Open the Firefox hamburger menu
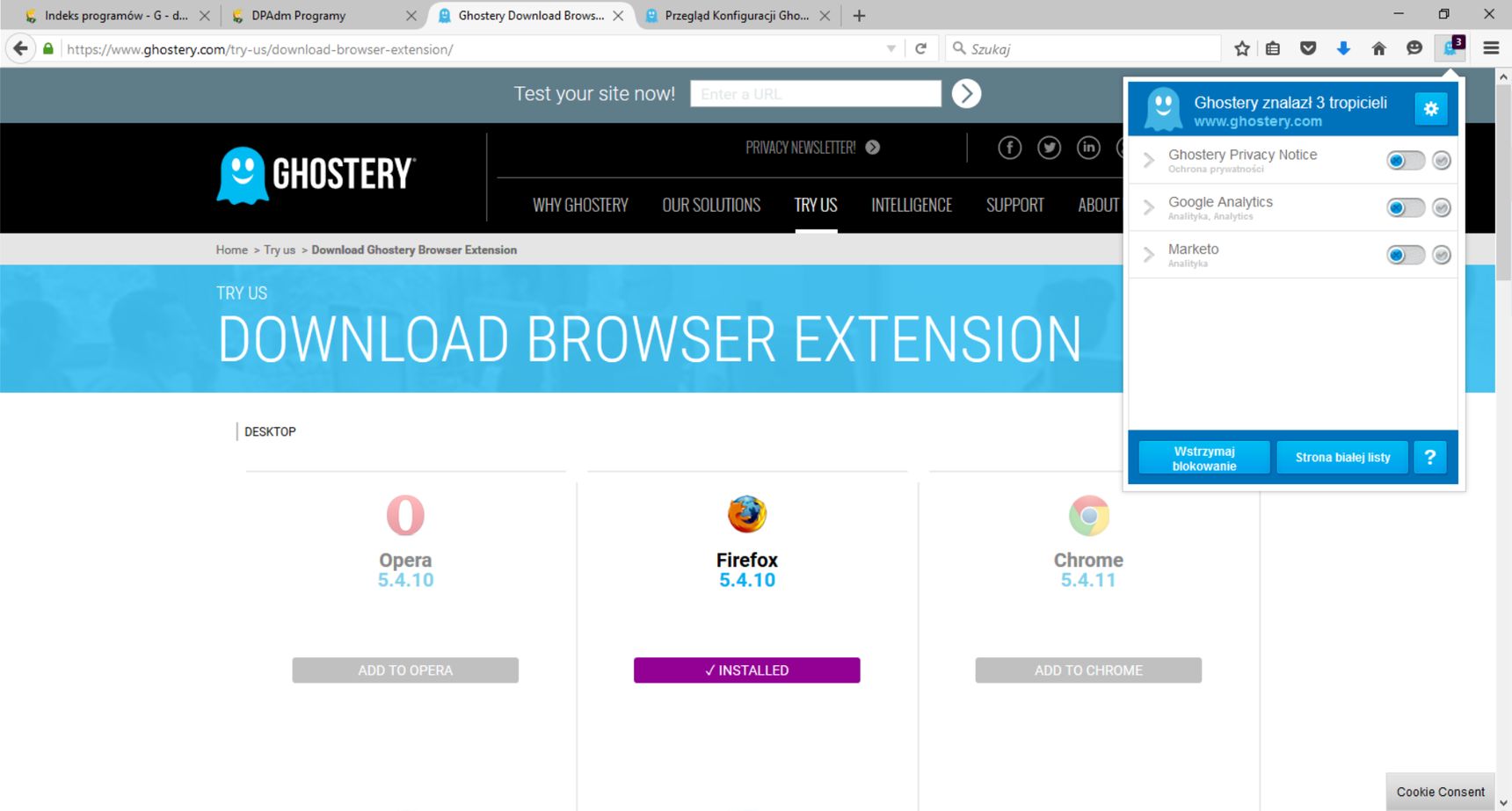Image resolution: width=1512 pixels, height=811 pixels. (1491, 49)
